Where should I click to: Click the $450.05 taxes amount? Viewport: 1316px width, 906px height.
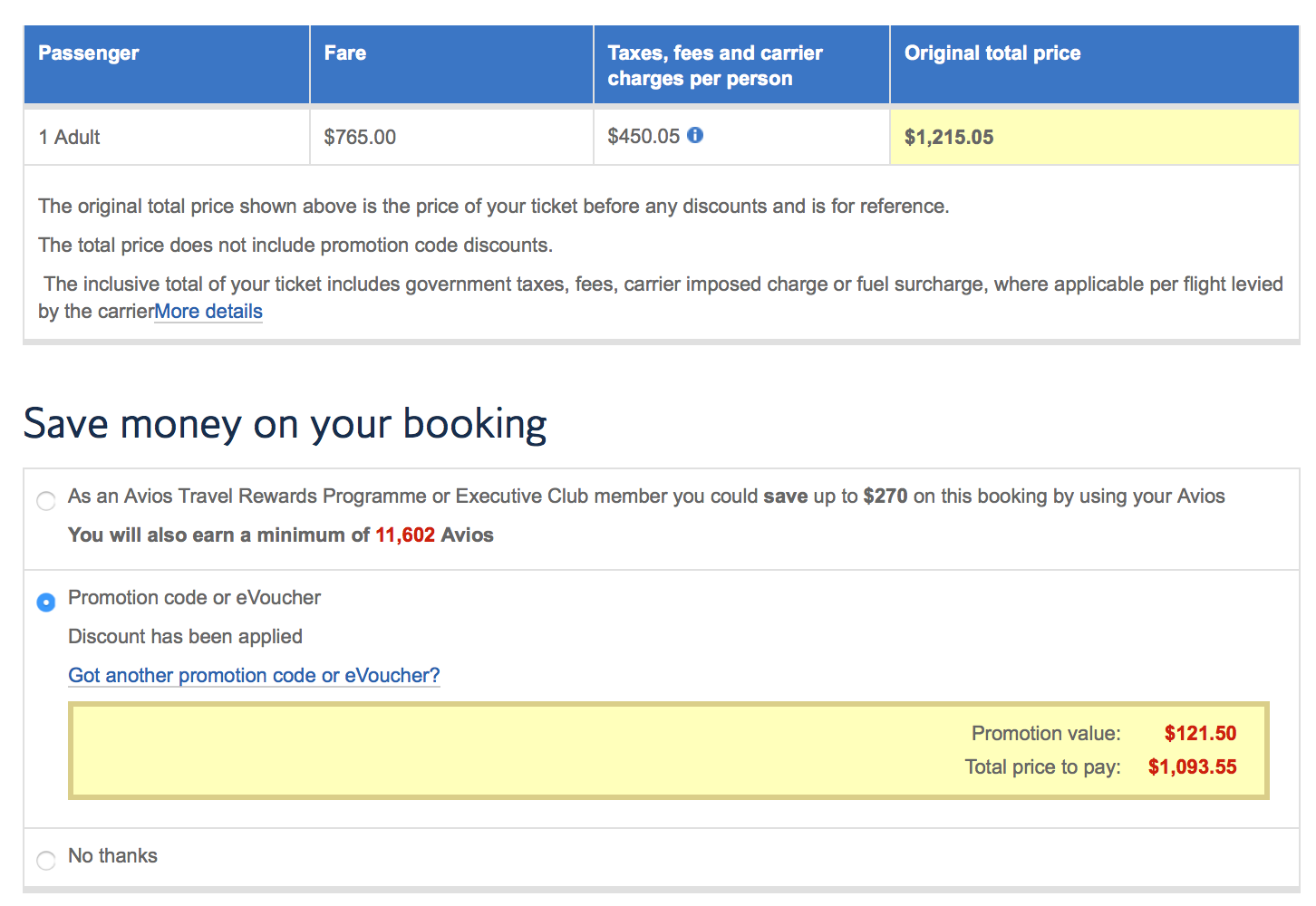pyautogui.click(x=643, y=137)
